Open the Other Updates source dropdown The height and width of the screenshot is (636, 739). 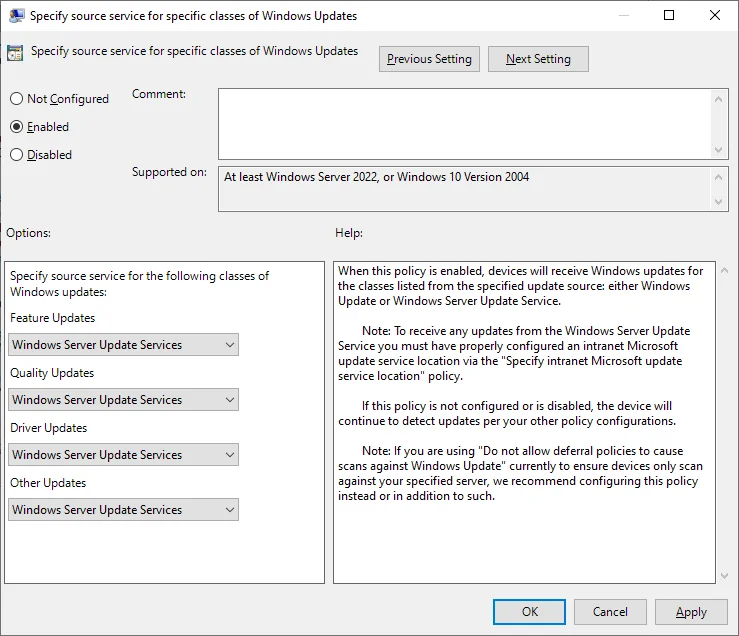[x=123, y=510]
